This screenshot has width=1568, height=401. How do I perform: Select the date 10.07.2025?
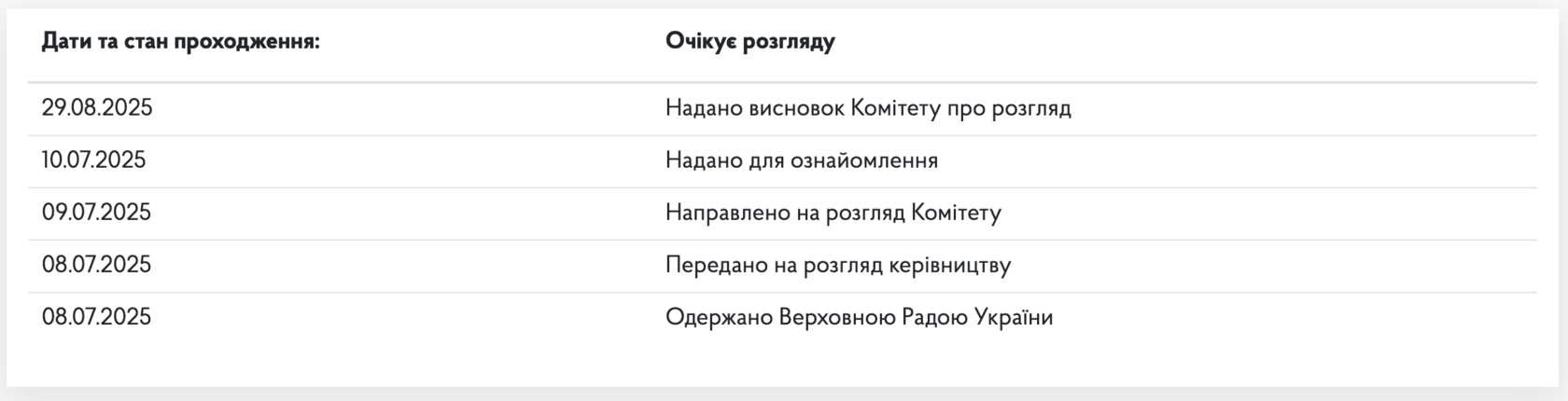pos(93,160)
